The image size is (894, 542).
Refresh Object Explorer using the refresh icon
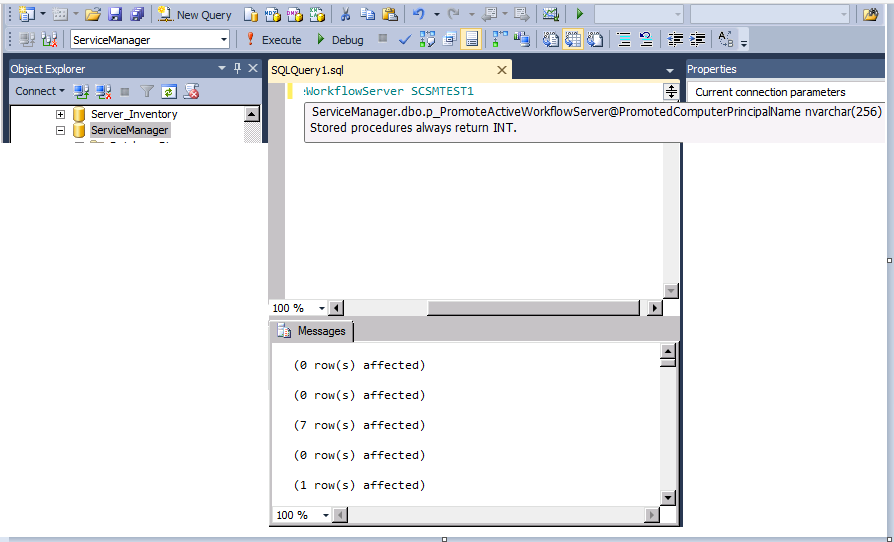coord(169,91)
